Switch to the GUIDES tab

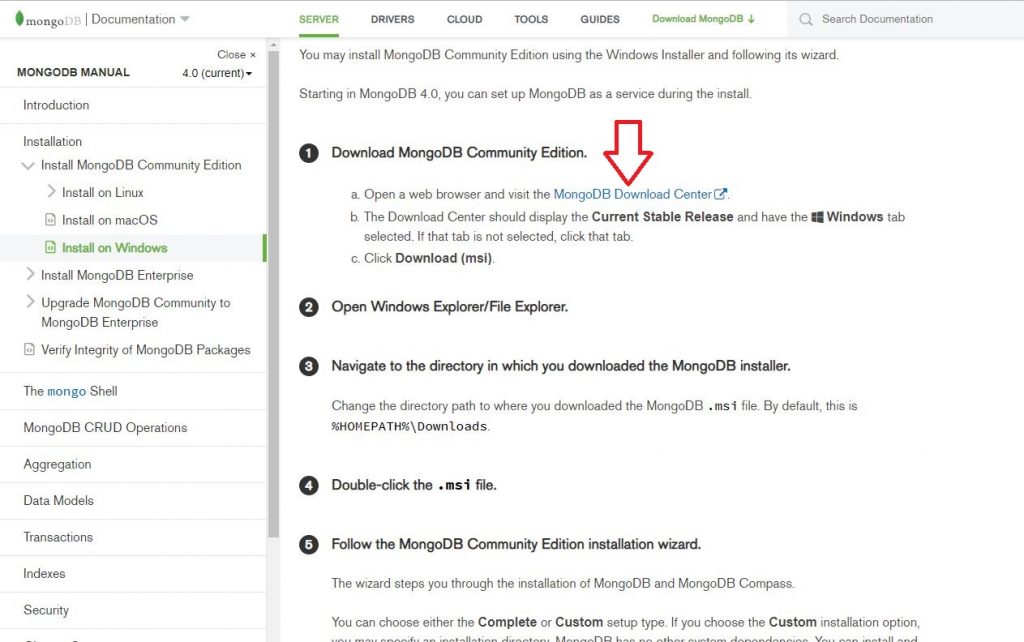(599, 18)
